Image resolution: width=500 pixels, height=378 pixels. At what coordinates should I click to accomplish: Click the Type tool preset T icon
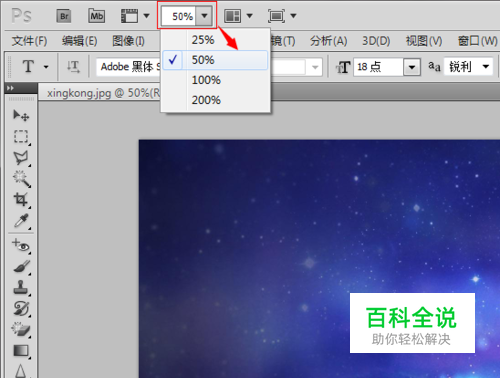tap(28, 67)
